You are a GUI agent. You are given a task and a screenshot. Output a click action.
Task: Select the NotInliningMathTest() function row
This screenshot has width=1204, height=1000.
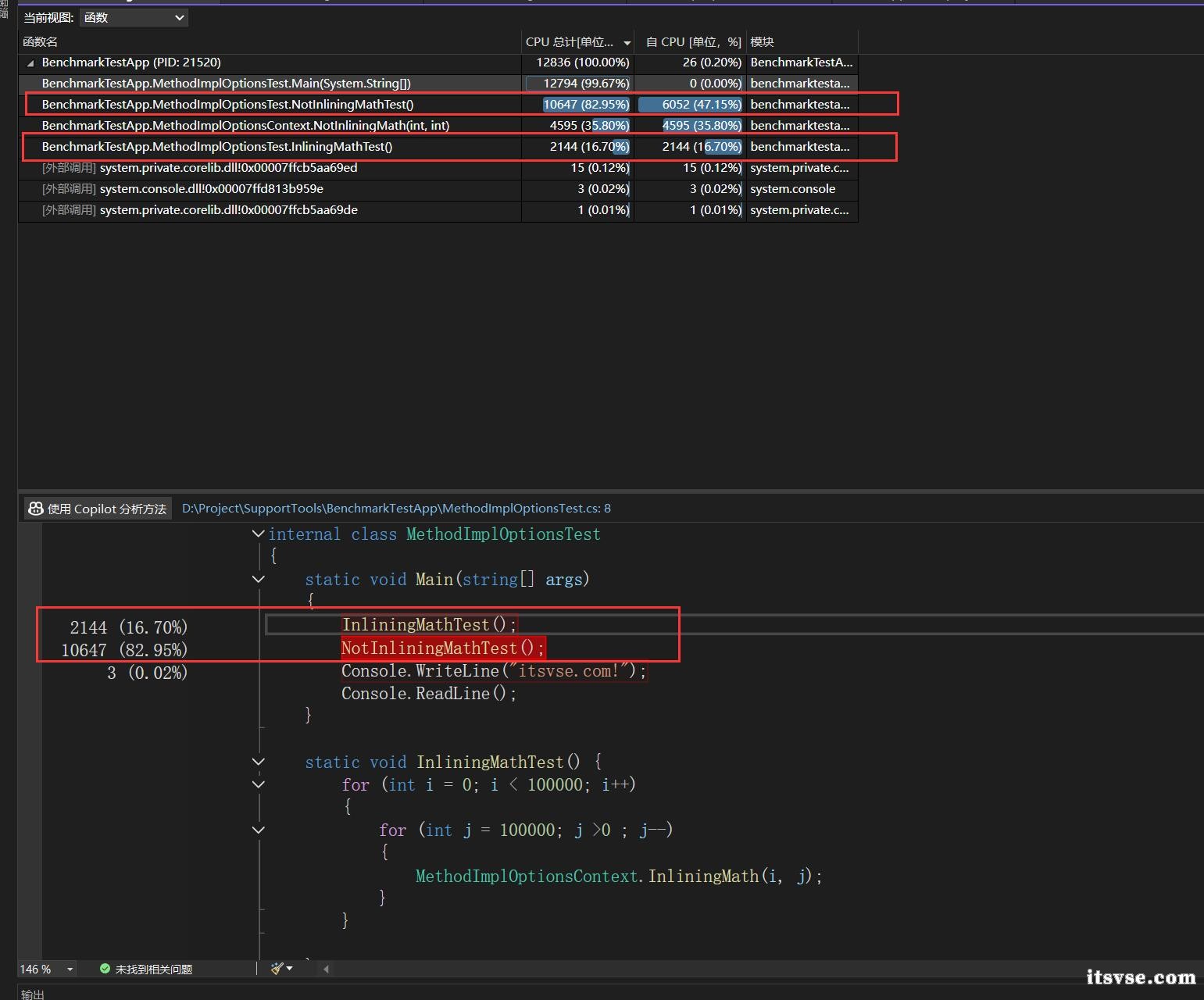click(x=438, y=104)
